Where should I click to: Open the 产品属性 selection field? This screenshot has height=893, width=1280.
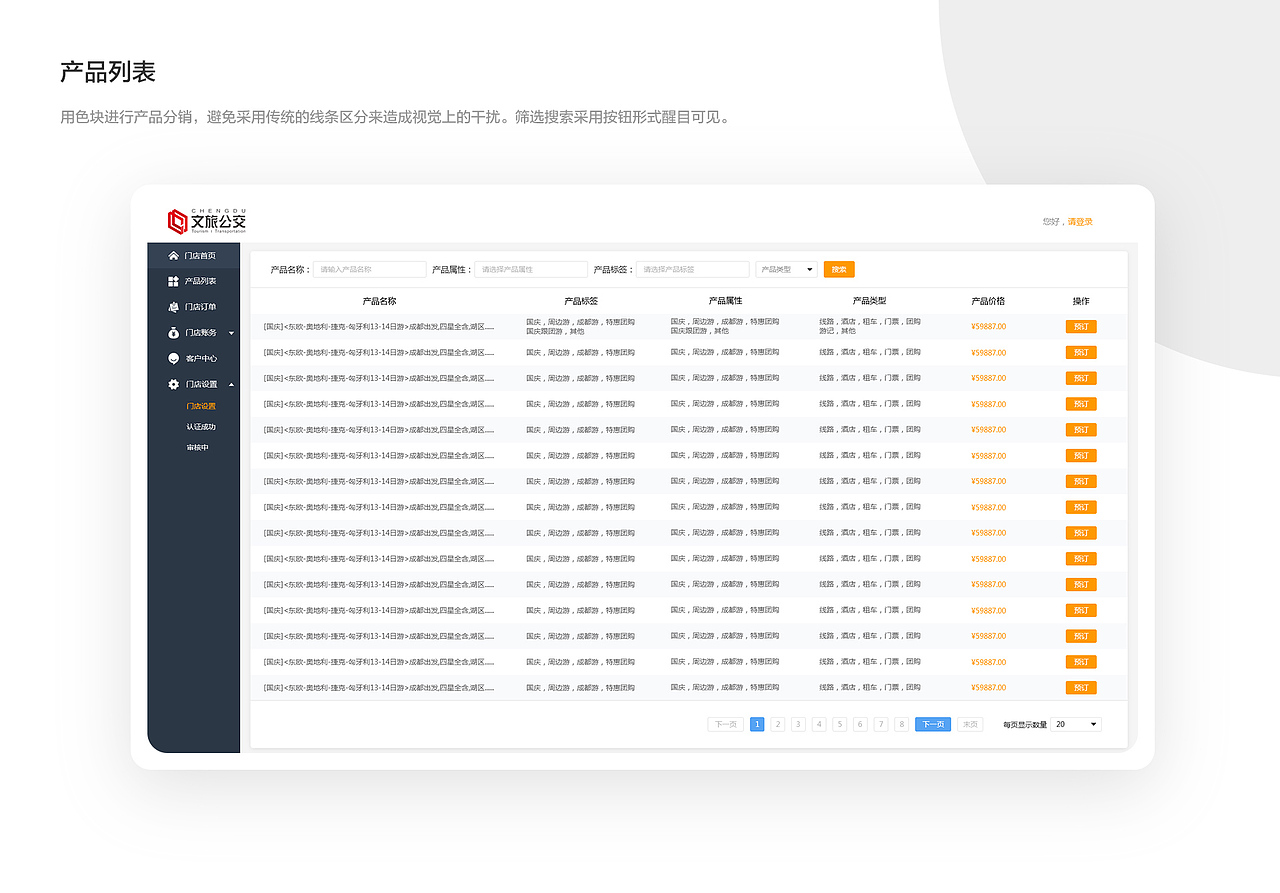click(531, 269)
